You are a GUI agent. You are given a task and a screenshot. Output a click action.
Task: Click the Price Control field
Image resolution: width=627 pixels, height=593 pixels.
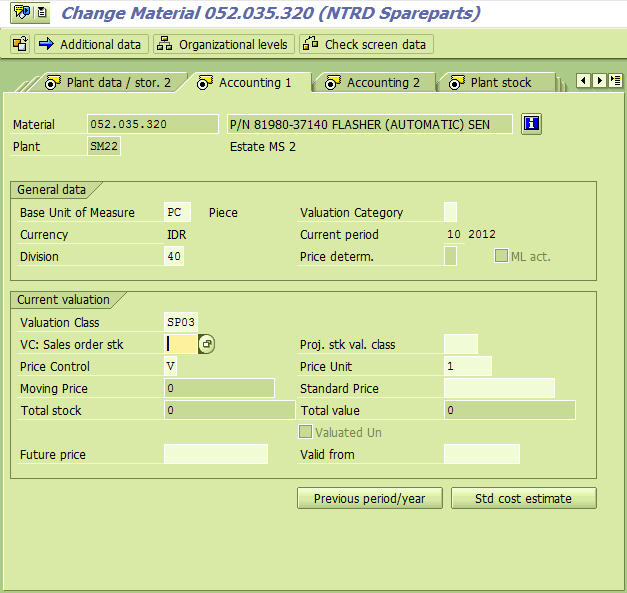(170, 366)
